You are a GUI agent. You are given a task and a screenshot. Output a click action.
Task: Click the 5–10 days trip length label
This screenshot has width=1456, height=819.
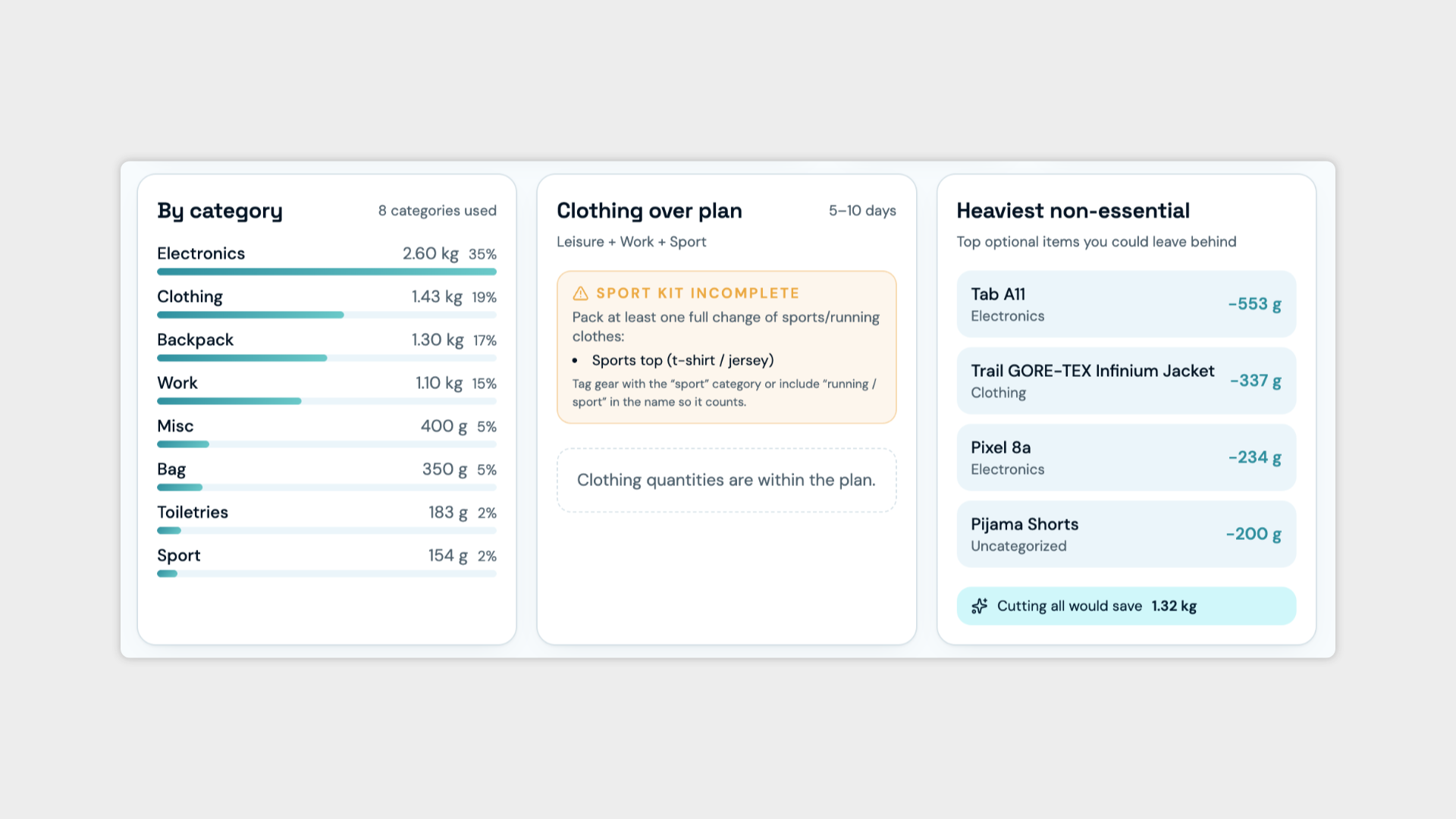862,211
